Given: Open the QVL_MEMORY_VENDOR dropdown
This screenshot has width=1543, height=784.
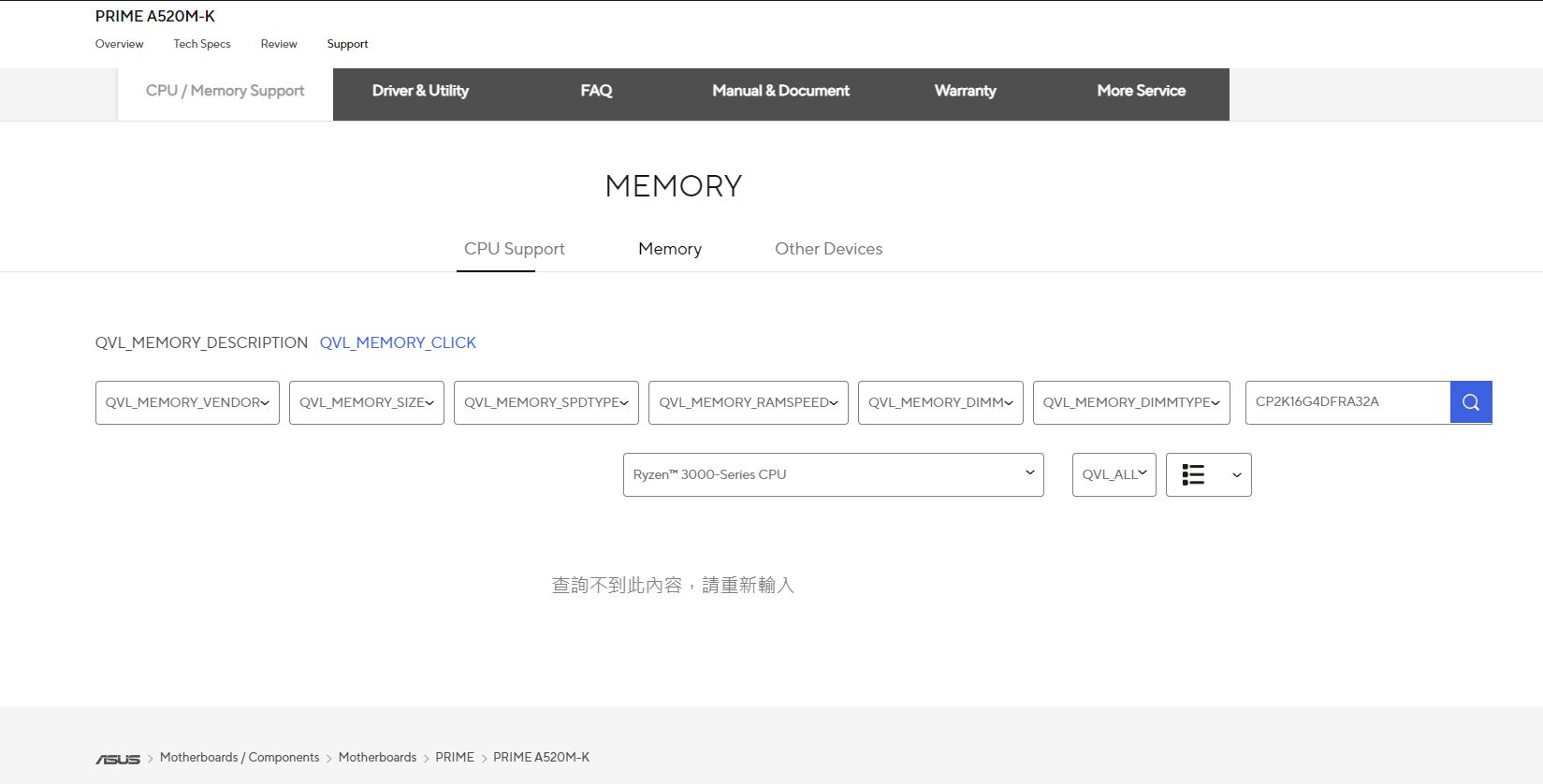Looking at the screenshot, I should (x=187, y=402).
